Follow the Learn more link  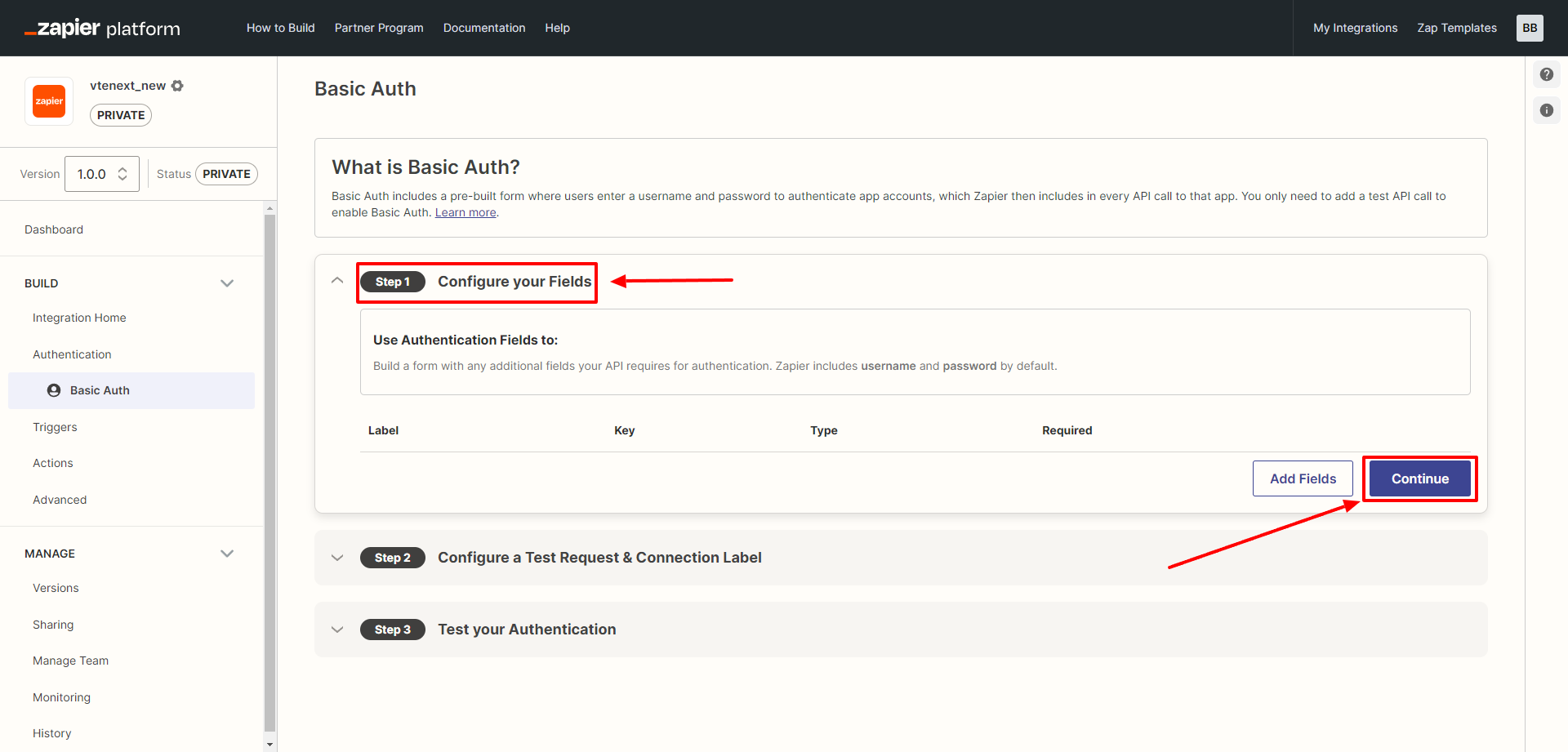465,212
